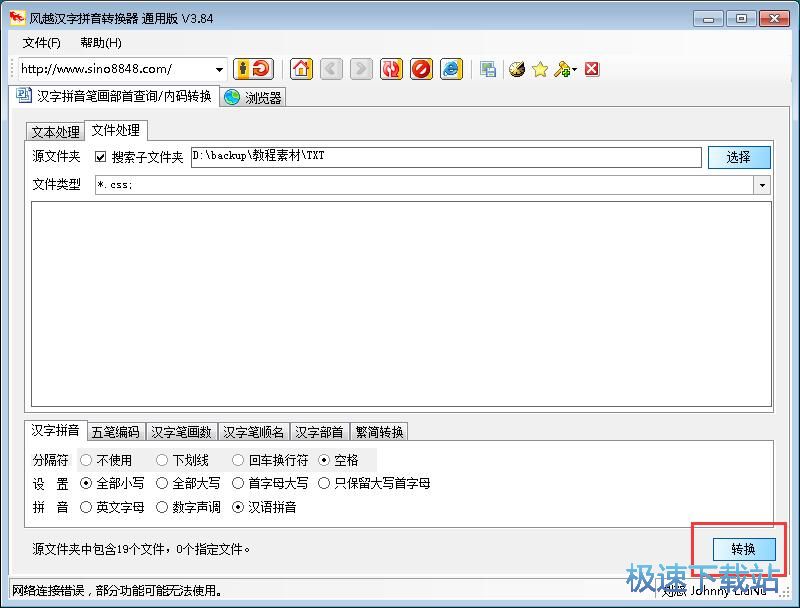Click the red Stop loading icon
This screenshot has height=608, width=800.
tap(421, 69)
